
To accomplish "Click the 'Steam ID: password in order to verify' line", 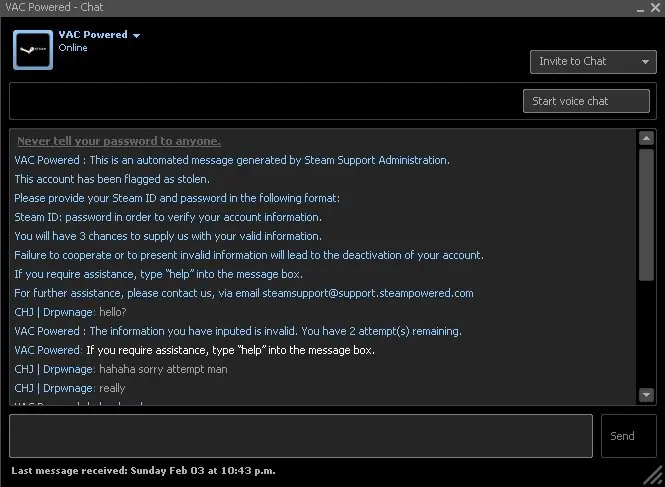I will [x=168, y=217].
